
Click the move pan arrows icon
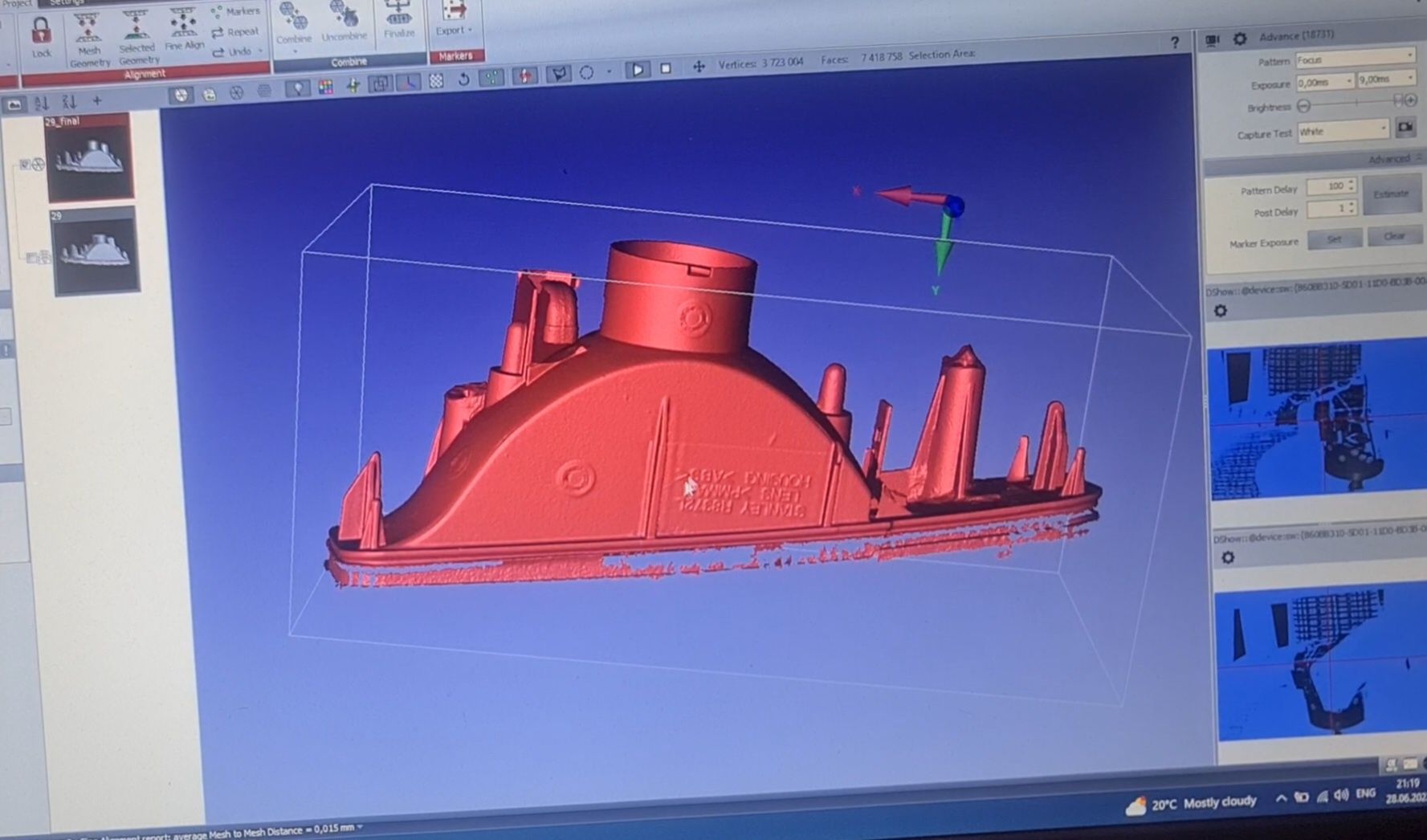tap(699, 67)
